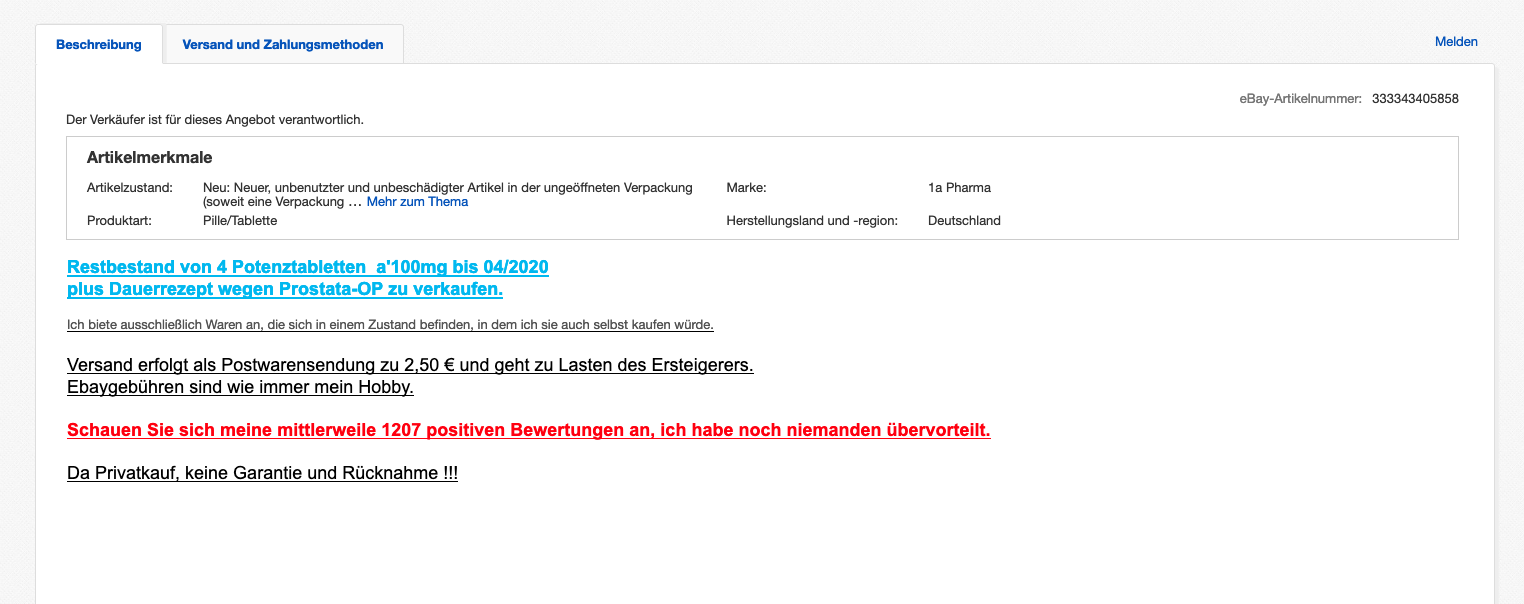Click the Pille/Tablette product type value
1524x604 pixels.
click(x=240, y=221)
